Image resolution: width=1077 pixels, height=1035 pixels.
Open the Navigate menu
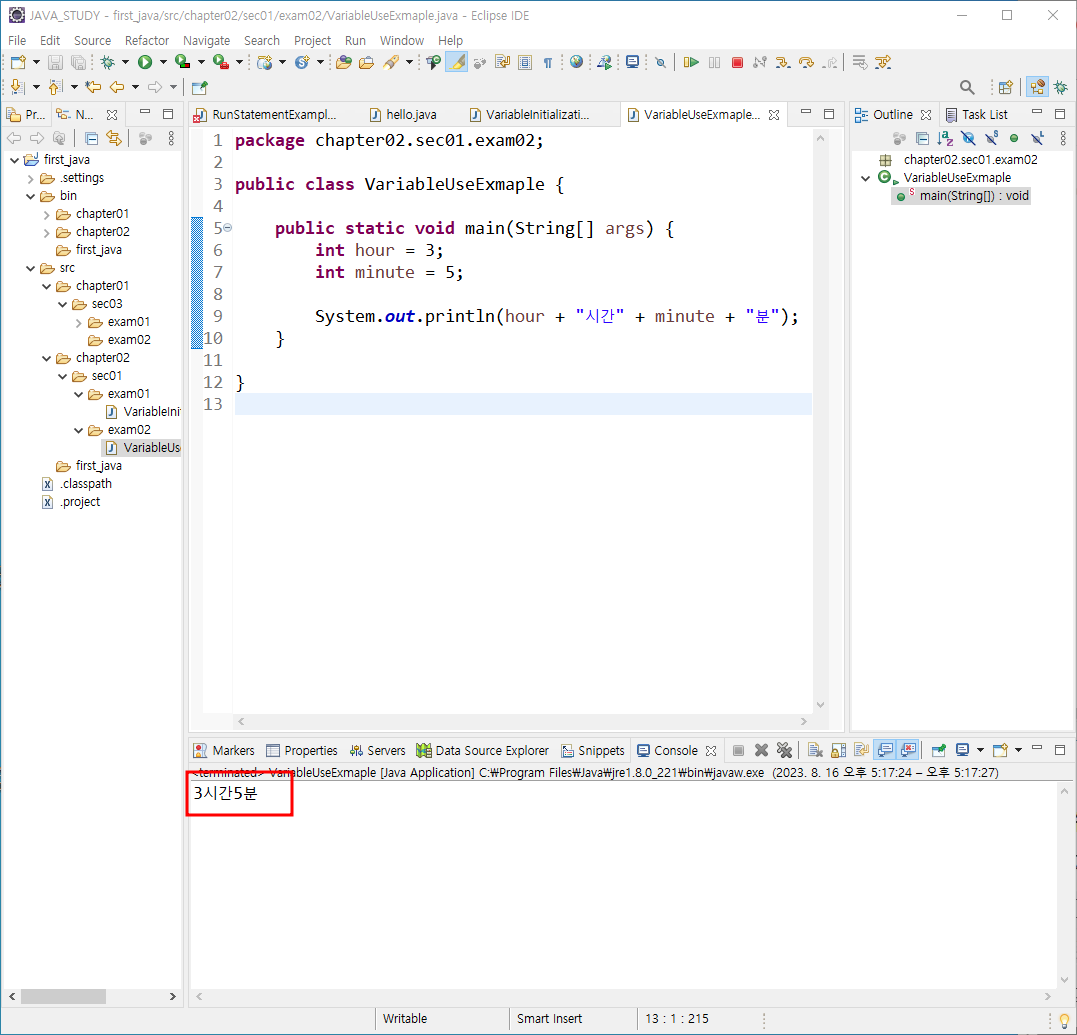(x=206, y=41)
